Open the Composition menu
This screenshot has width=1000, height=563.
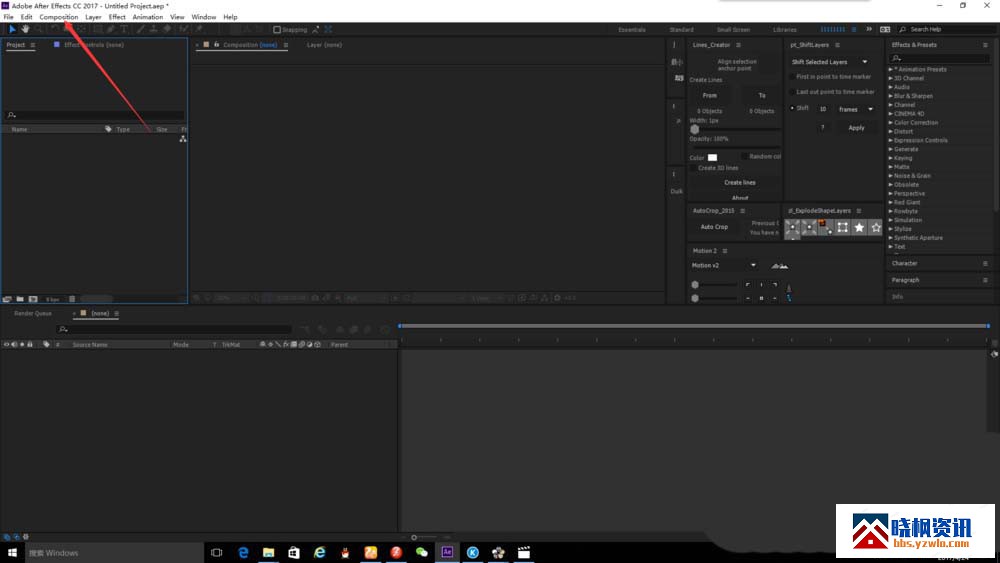(59, 17)
